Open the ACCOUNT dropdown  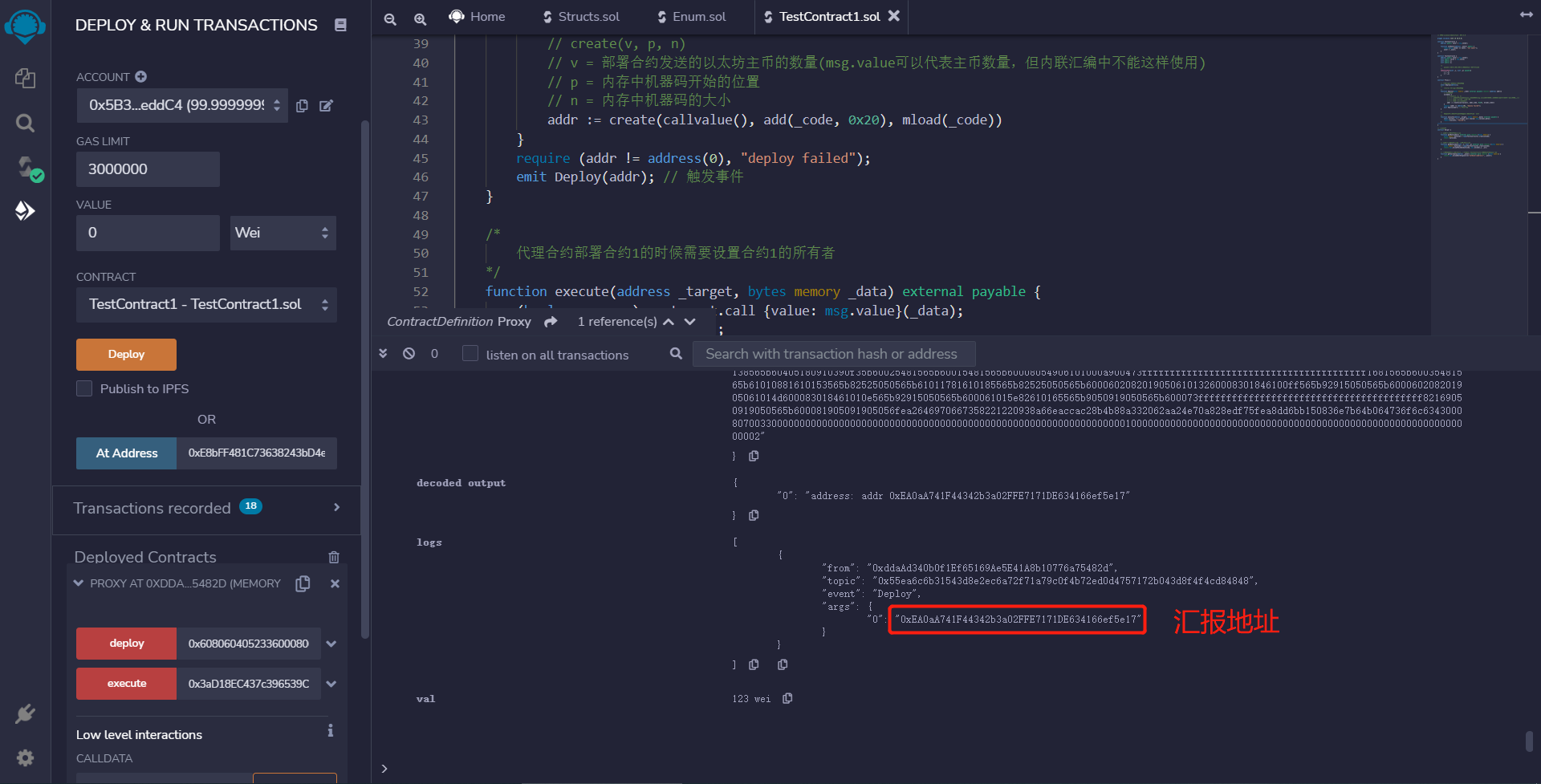coord(182,106)
